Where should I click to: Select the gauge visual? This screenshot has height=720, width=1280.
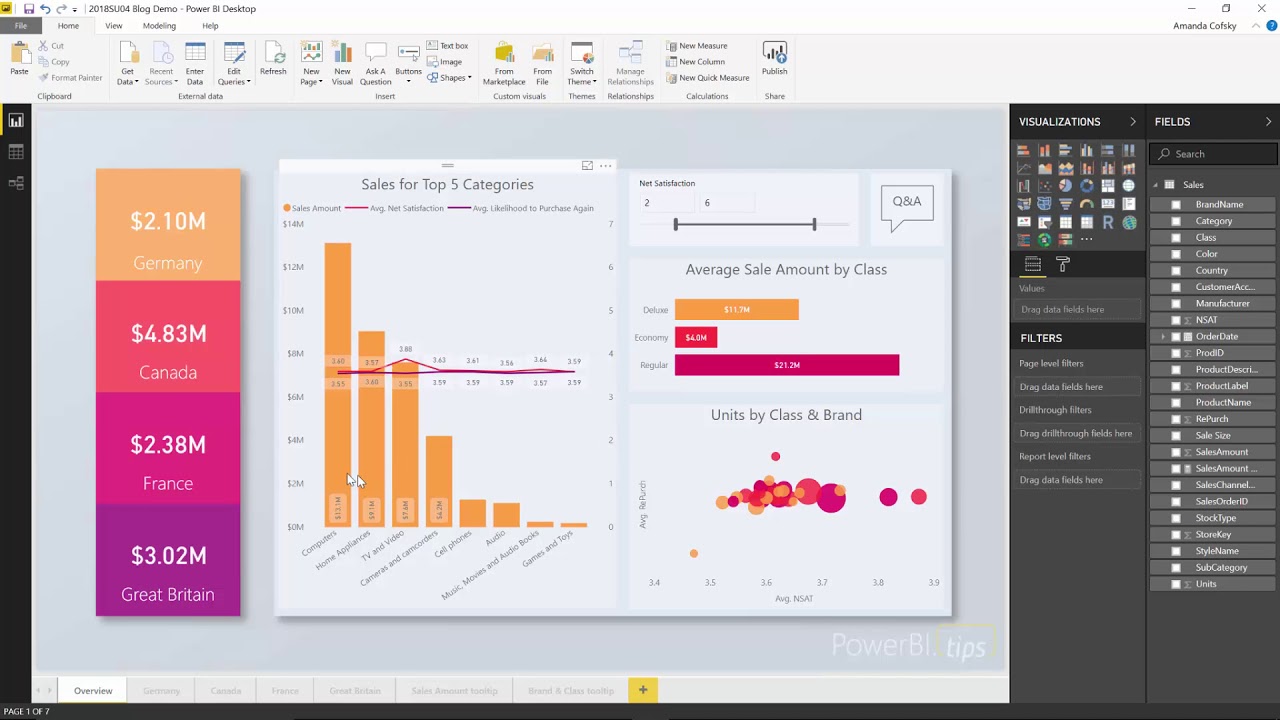pos(1087,204)
